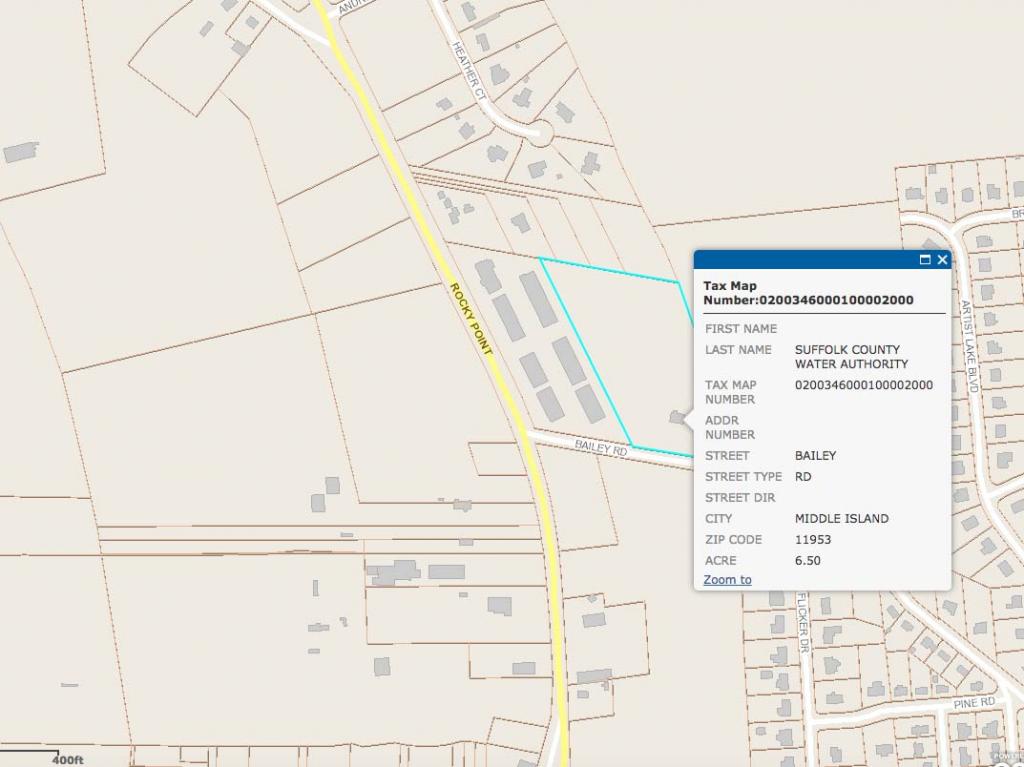Click the 'Zoom to' link
Viewport: 1024px width, 767px height.
[727, 580]
